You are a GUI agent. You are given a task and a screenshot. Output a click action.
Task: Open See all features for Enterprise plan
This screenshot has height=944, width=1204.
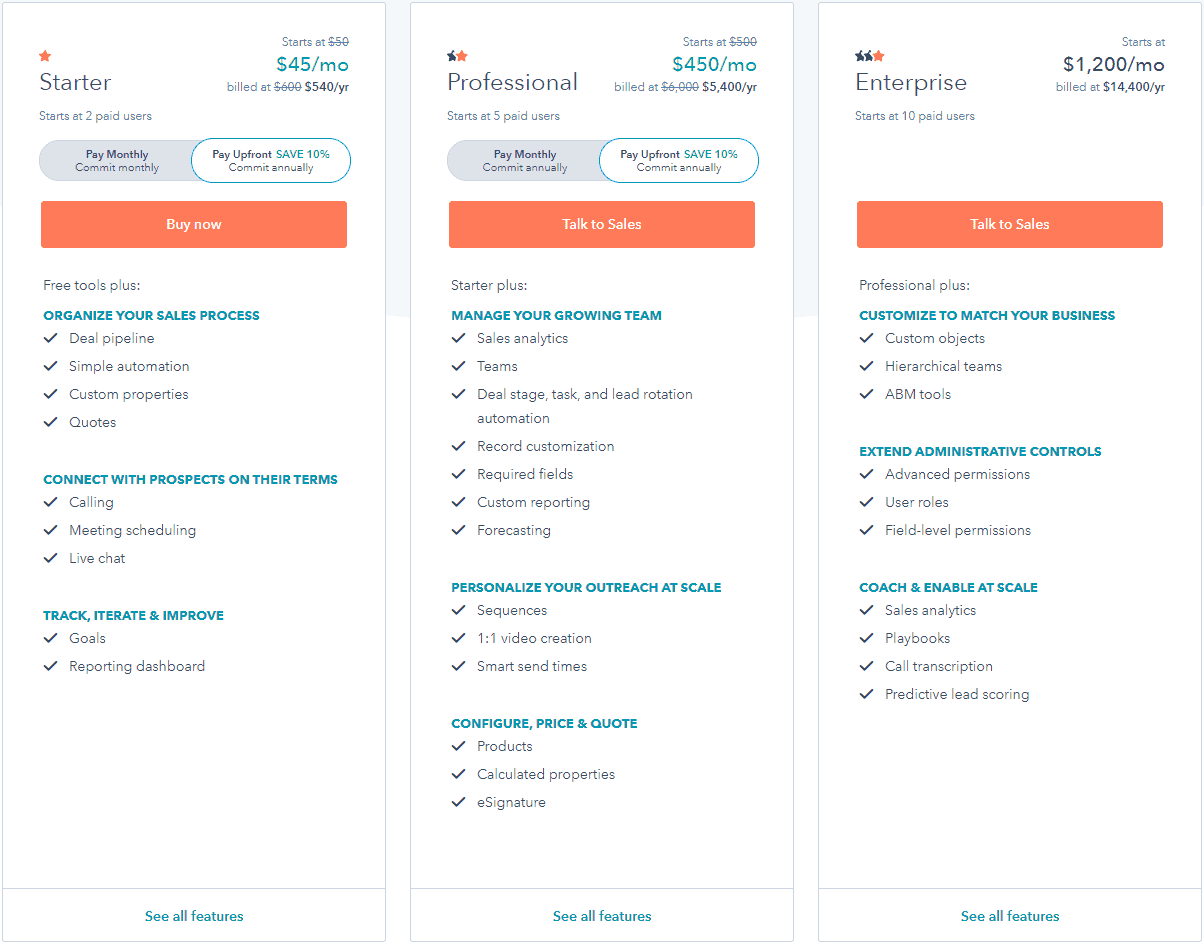[x=1009, y=916]
